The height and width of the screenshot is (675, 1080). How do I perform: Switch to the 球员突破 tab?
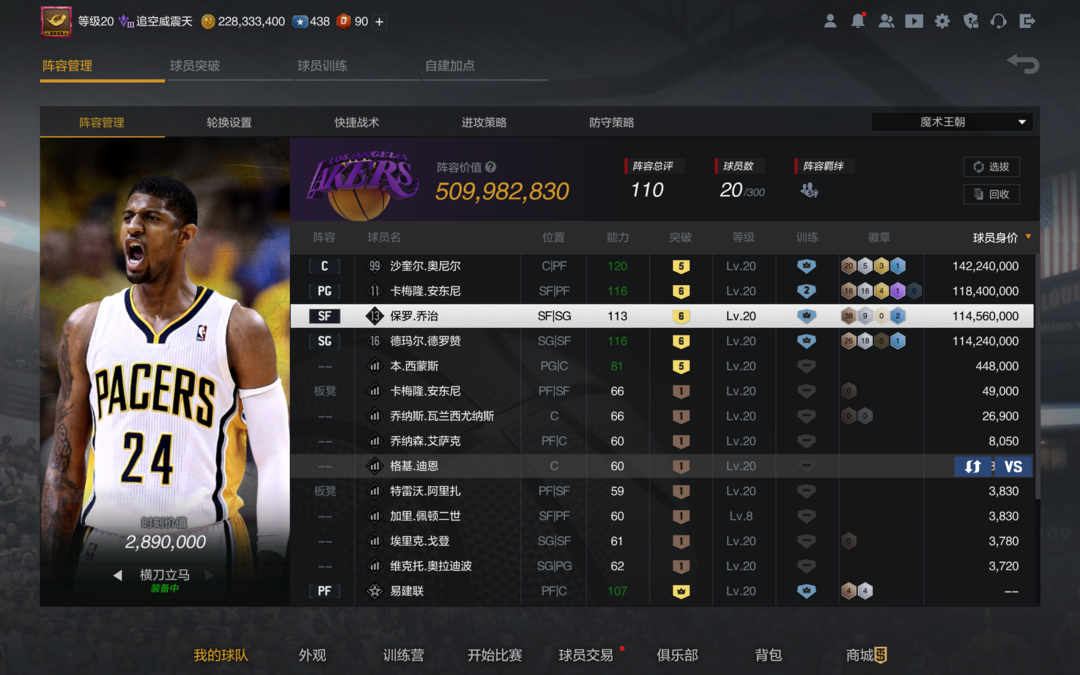195,66
